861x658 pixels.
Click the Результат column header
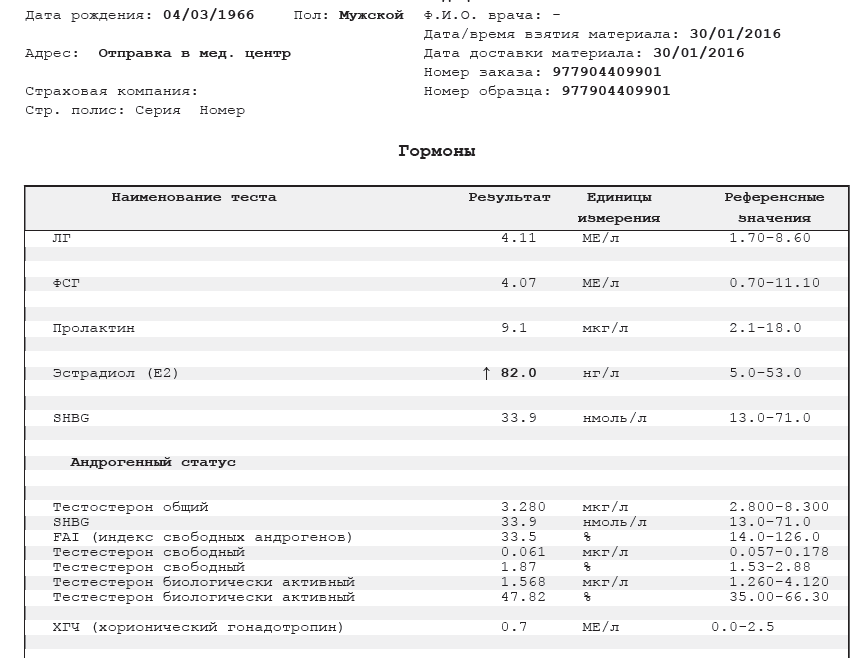click(509, 197)
